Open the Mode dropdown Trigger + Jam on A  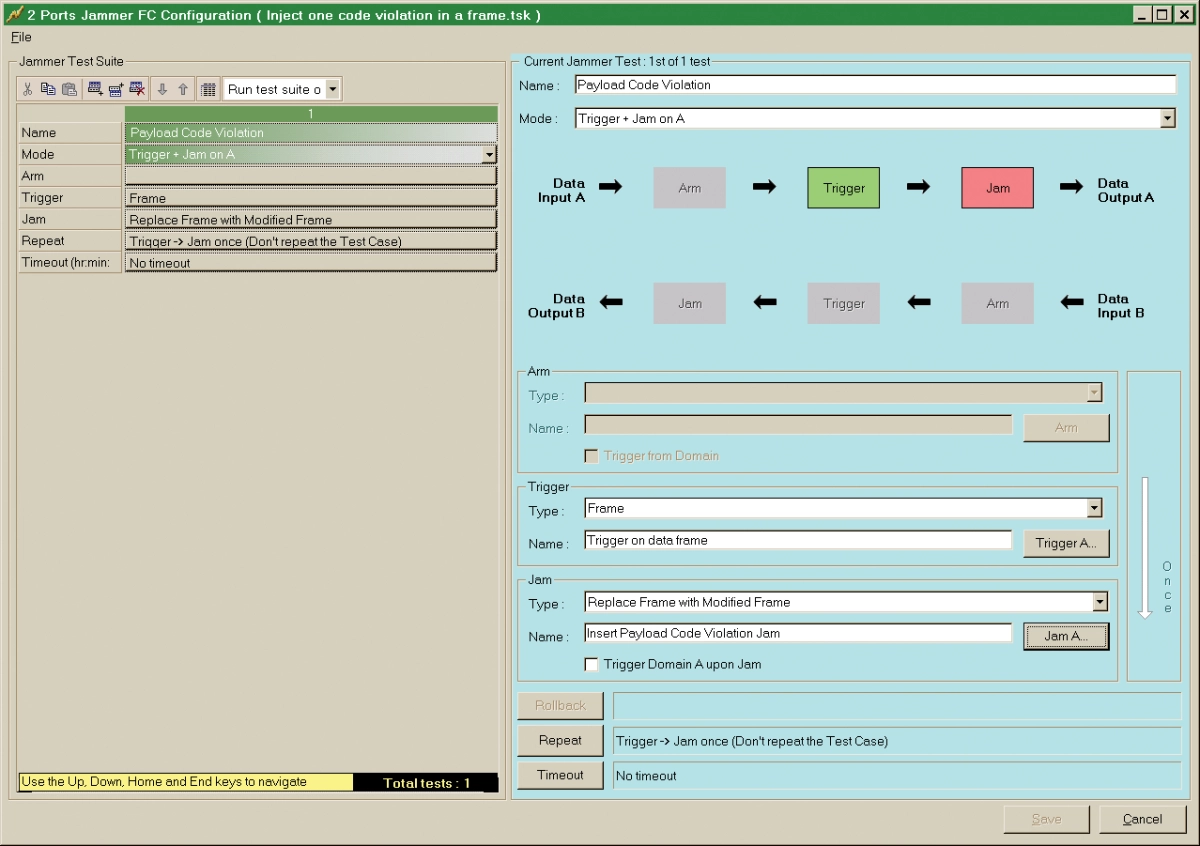pos(1167,118)
